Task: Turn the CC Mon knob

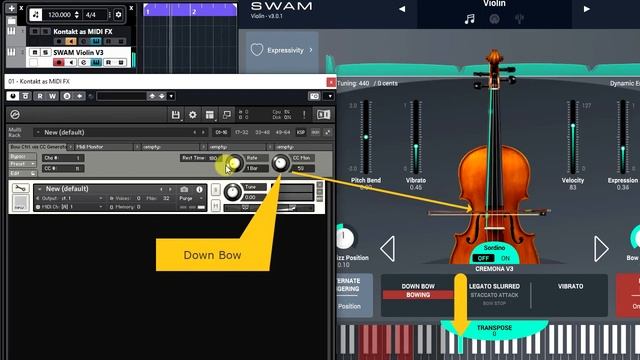Action: point(280,163)
